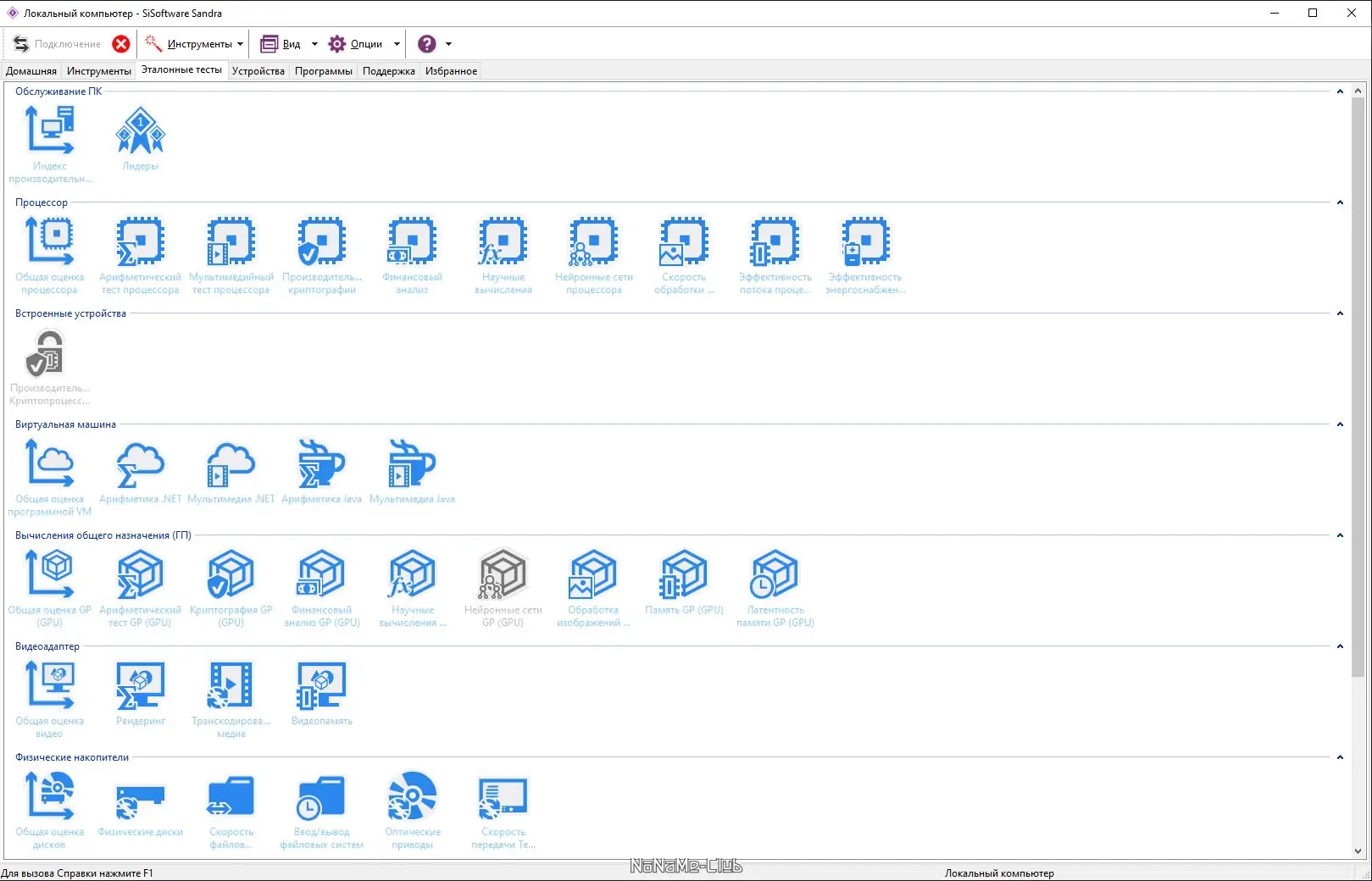Viewport: 1372px width, 881px height.
Task: Expand the Опции dropdown arrow
Action: [x=397, y=43]
